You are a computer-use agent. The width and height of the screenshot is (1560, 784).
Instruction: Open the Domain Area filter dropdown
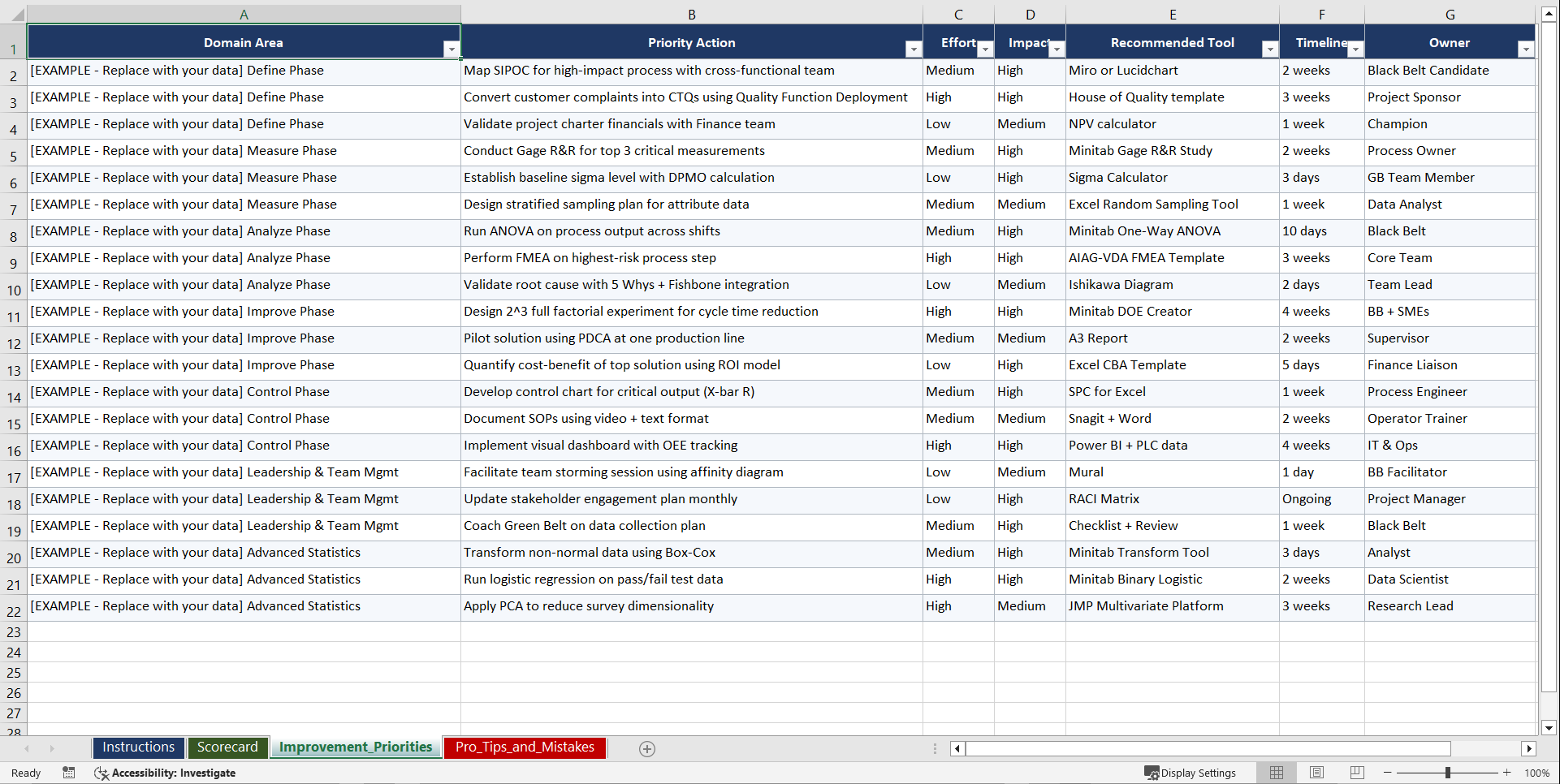(452, 49)
